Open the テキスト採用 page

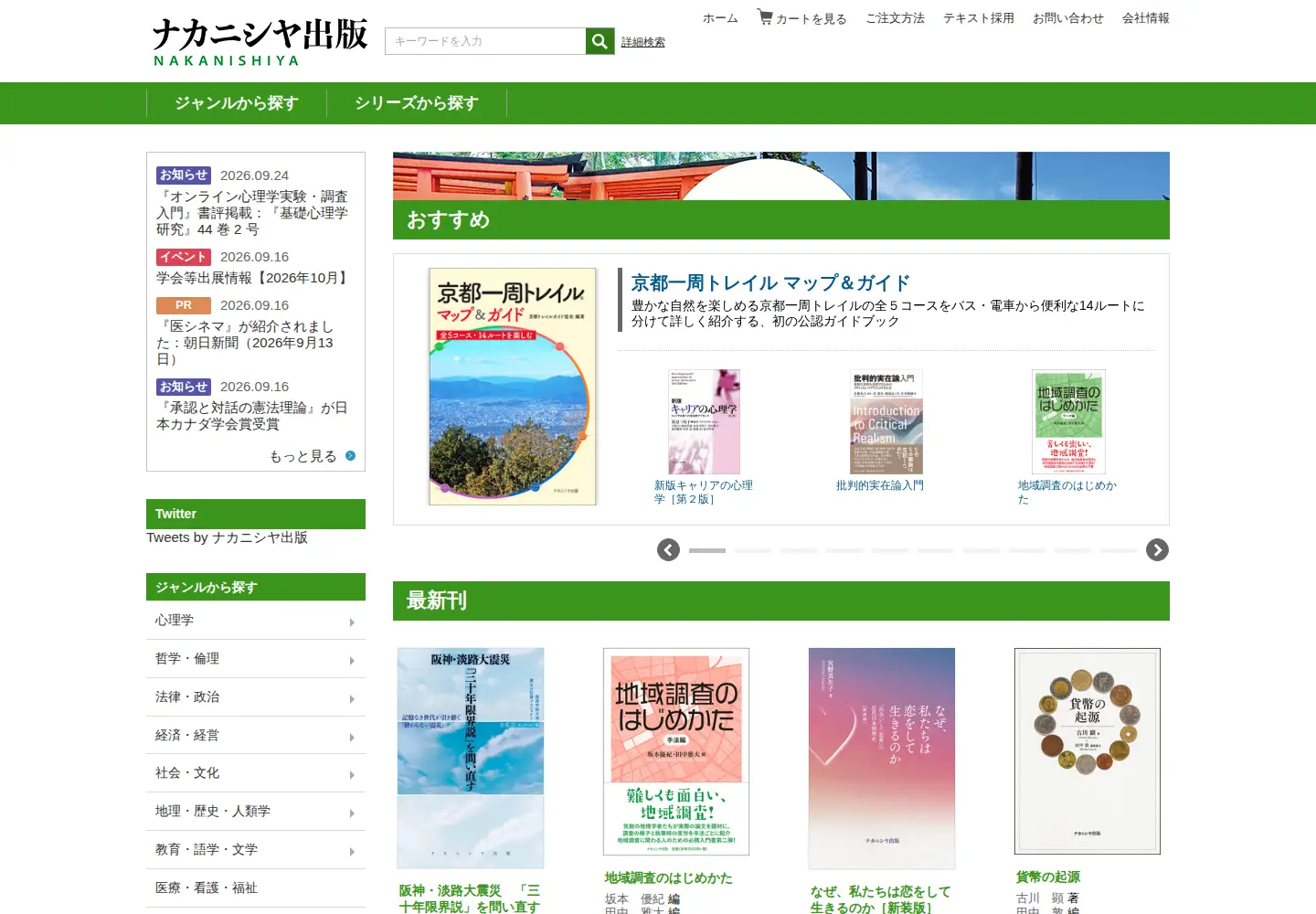pyautogui.click(x=979, y=18)
